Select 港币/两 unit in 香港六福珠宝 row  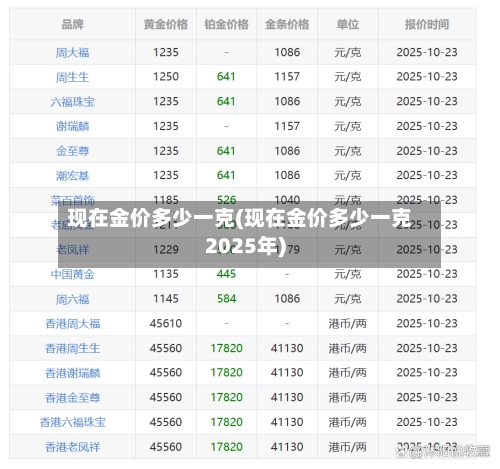pyautogui.click(x=348, y=422)
